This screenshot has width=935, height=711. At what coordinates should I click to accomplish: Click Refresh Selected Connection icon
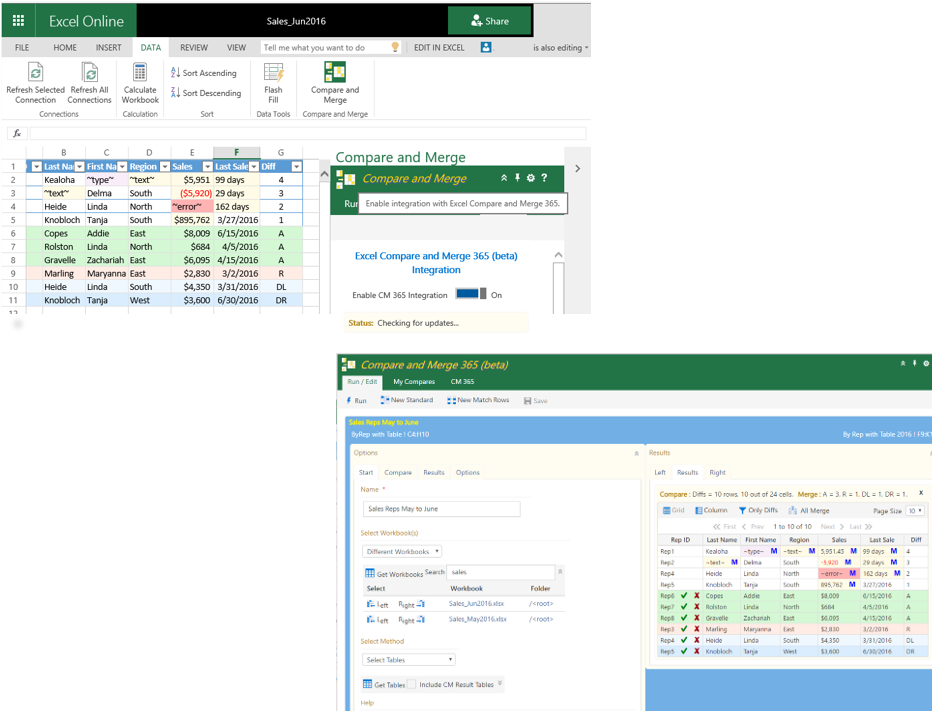click(35, 73)
